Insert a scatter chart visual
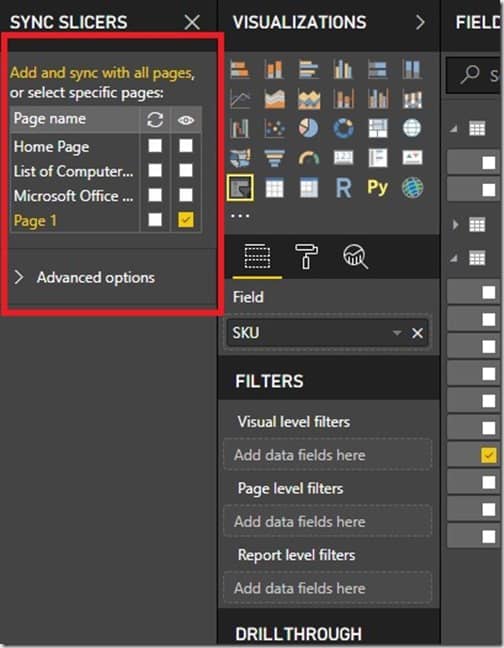Viewport: 504px width, 648px height. (274, 129)
